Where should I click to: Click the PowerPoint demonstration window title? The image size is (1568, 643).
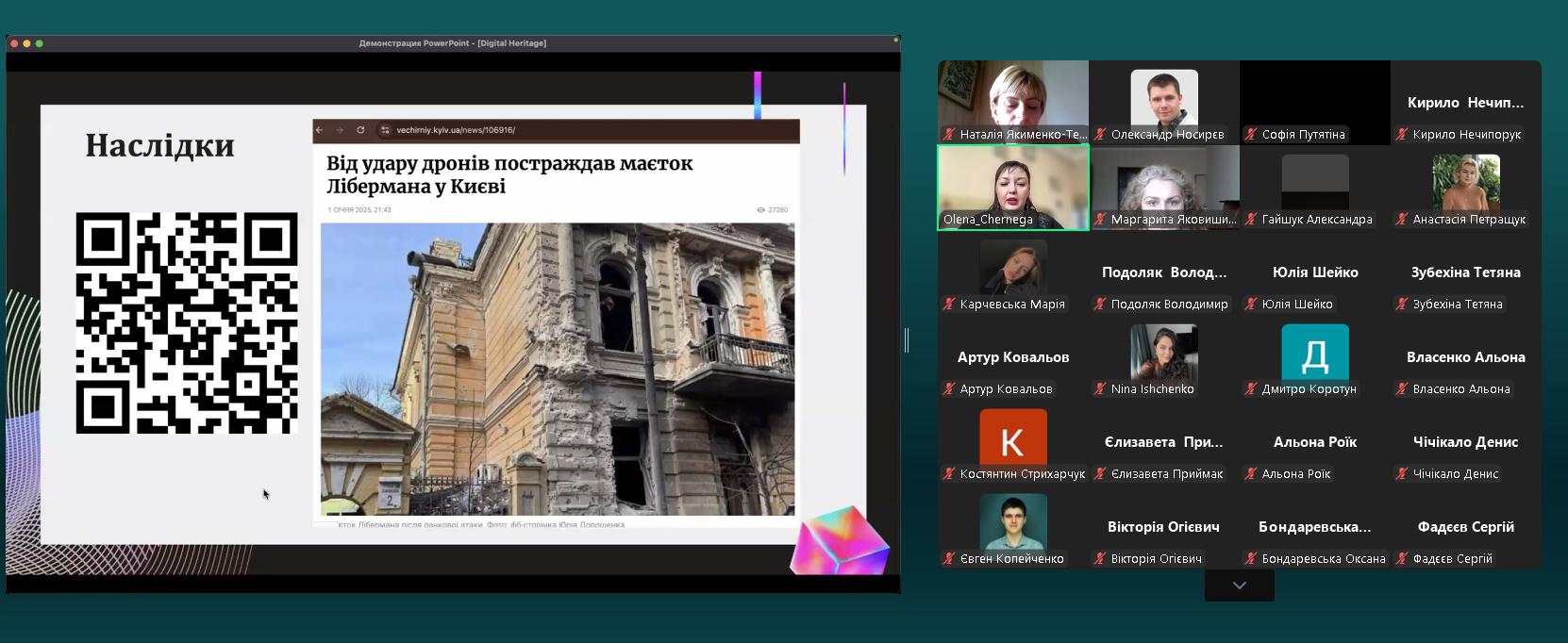(453, 43)
